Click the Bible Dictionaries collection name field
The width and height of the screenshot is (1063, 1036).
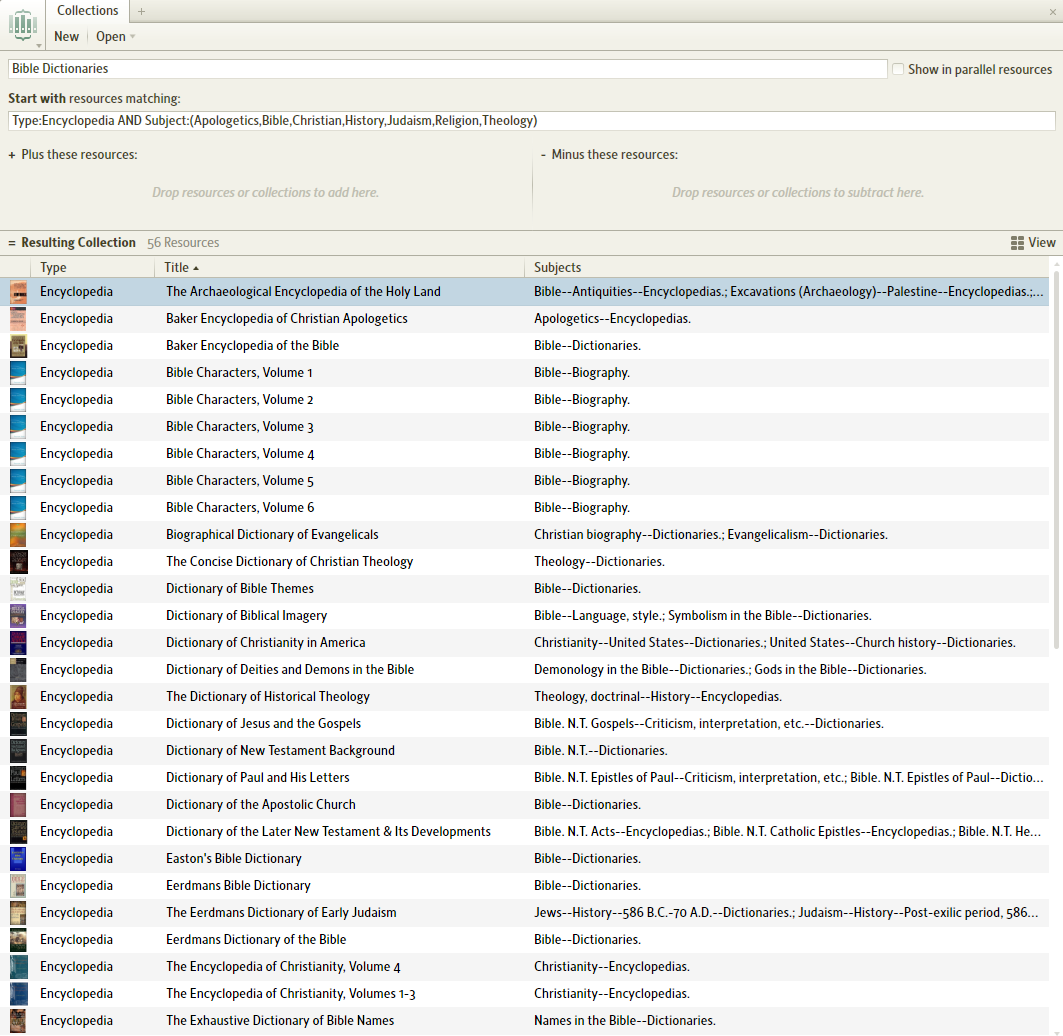[447, 68]
